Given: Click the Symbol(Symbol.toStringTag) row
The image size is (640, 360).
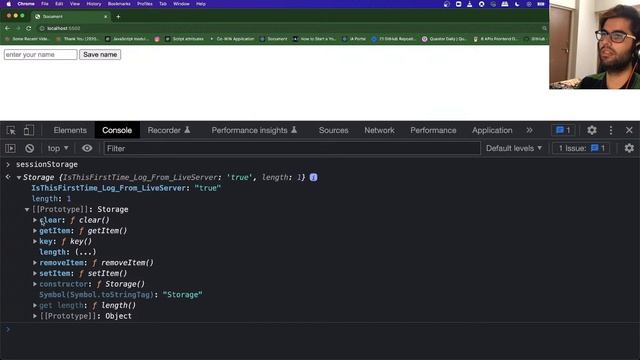Looking at the screenshot, I should point(121,295).
